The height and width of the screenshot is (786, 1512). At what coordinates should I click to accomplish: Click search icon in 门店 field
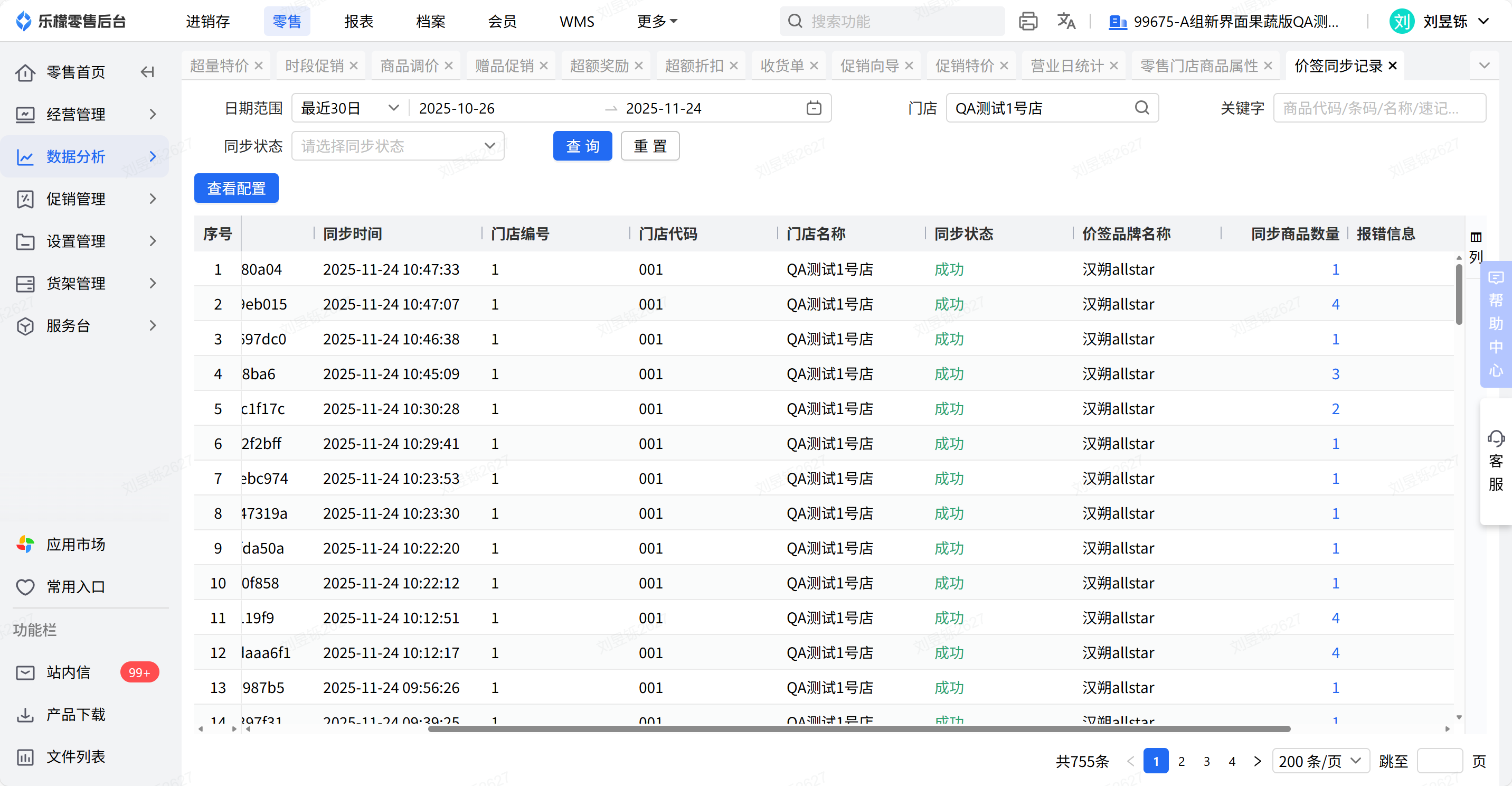pyautogui.click(x=1141, y=108)
